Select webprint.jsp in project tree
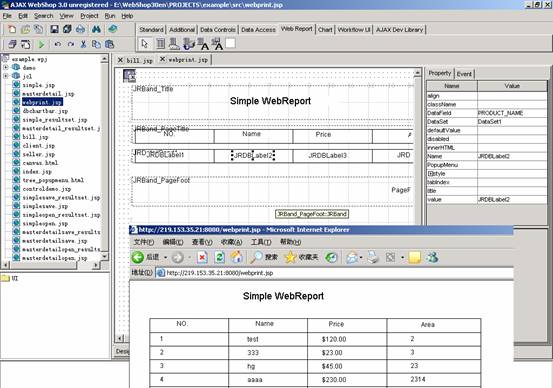The image size is (553, 388). pos(42,102)
